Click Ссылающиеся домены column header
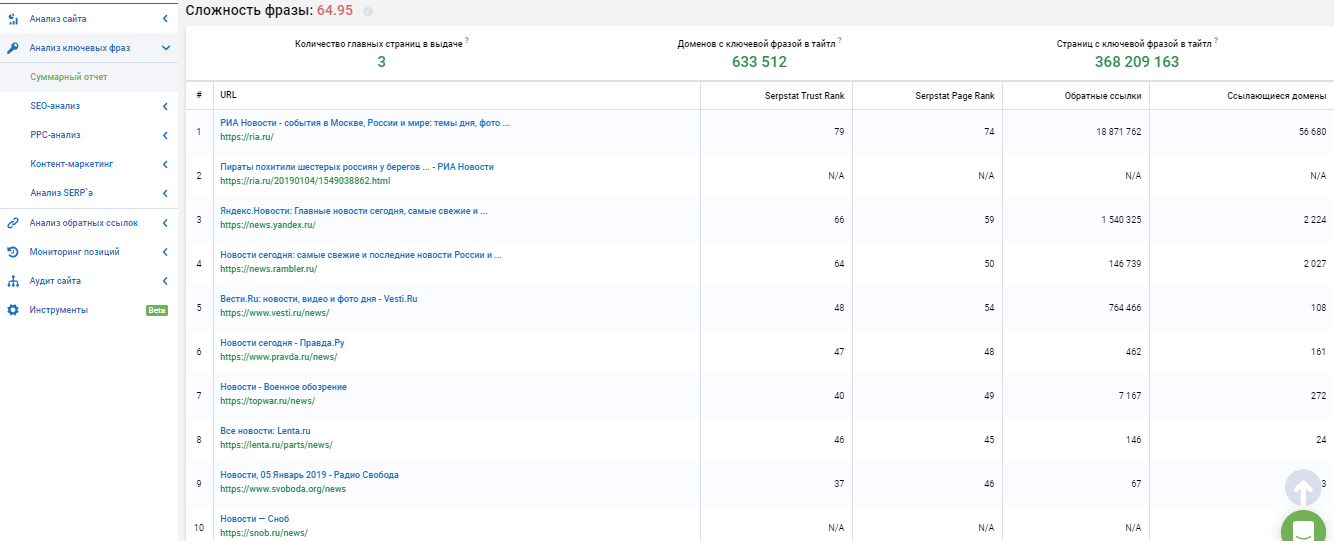 click(1277, 96)
